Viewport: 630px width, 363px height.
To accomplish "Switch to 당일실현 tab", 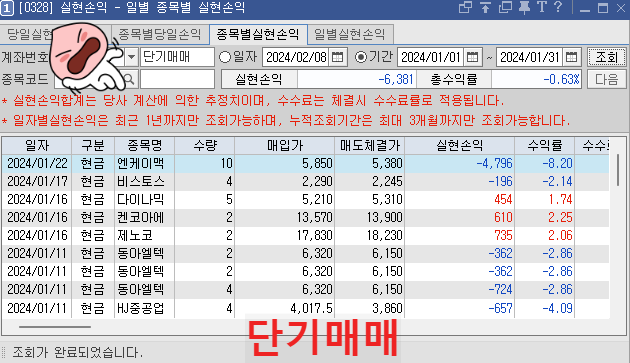I will click(30, 34).
